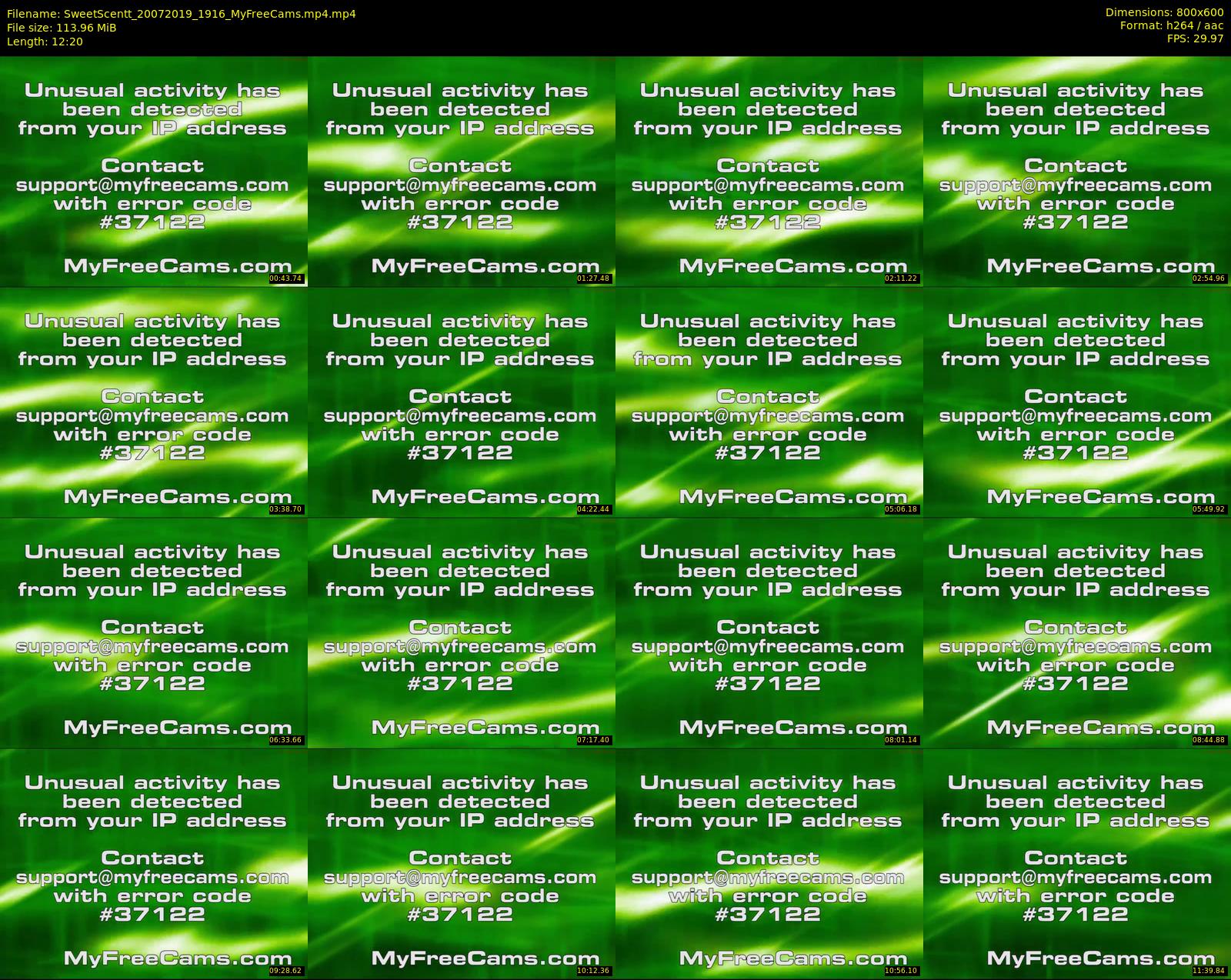This screenshot has width=1231, height=980.
Task: Pick the frame marked 08:44.88
Action: [x=1077, y=633]
